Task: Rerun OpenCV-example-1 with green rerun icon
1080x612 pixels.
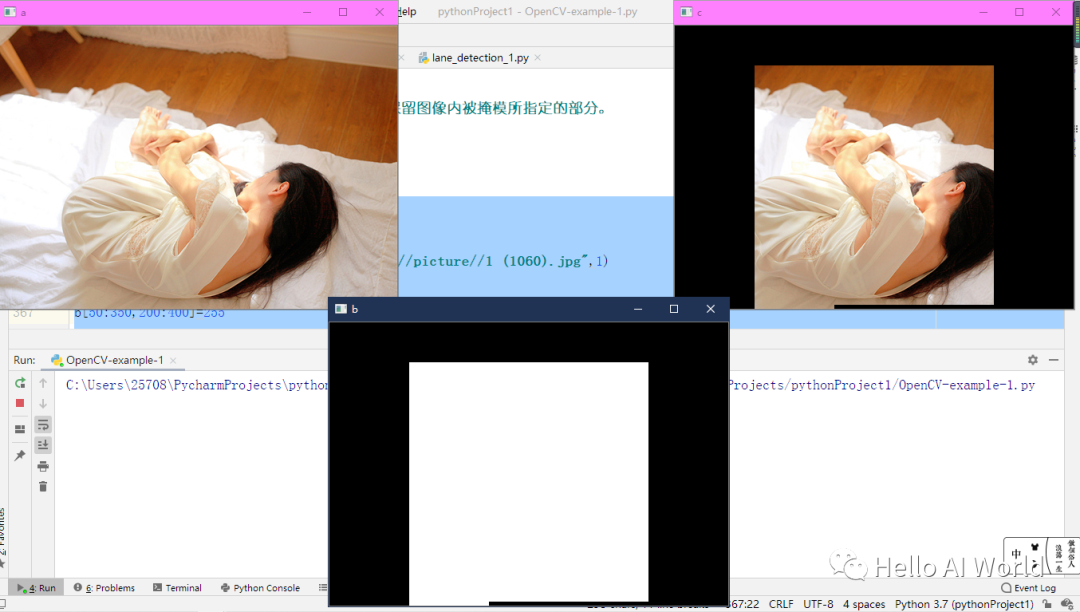Action: coord(20,383)
